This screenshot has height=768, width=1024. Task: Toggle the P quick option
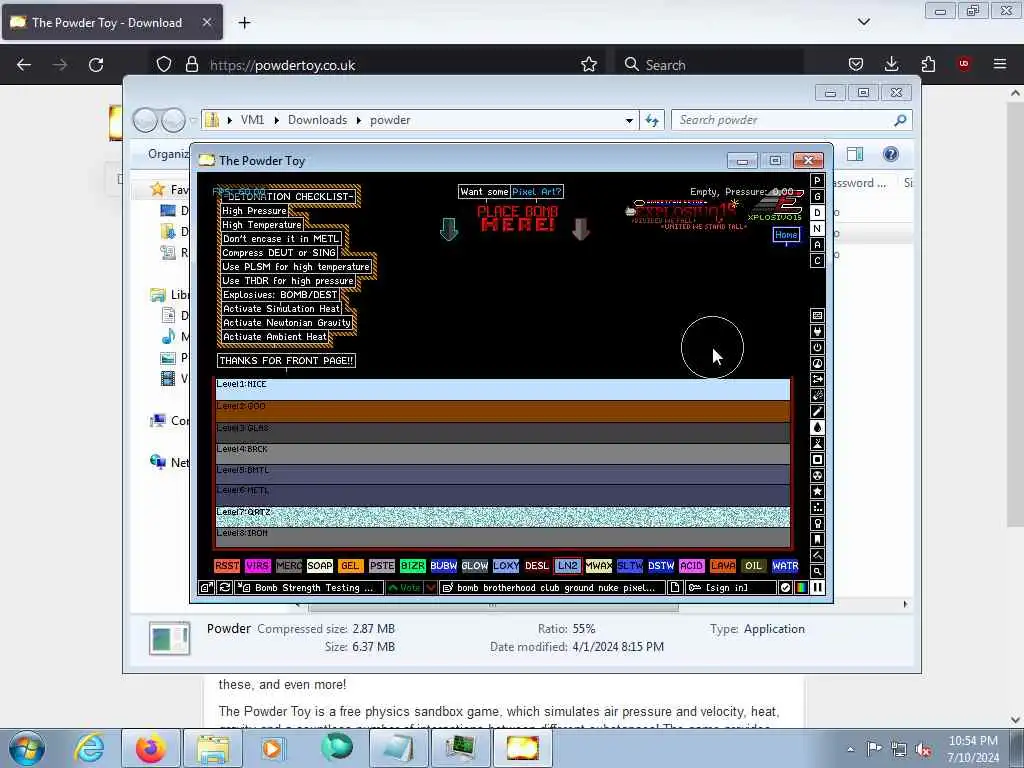click(817, 181)
